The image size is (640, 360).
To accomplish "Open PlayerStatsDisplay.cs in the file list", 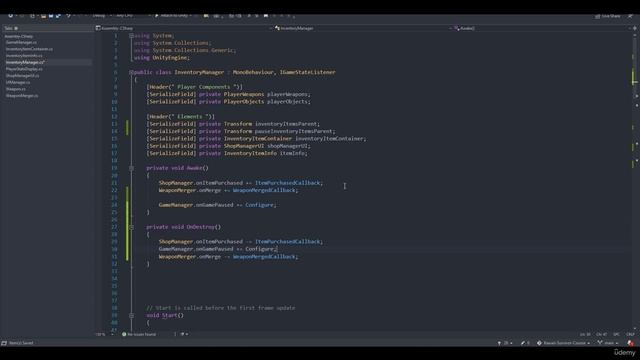I will (x=24, y=69).
